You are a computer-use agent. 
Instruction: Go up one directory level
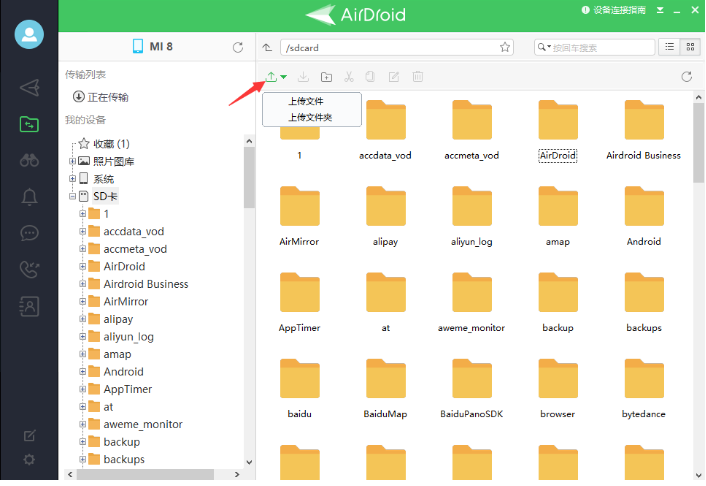pyautogui.click(x=267, y=47)
